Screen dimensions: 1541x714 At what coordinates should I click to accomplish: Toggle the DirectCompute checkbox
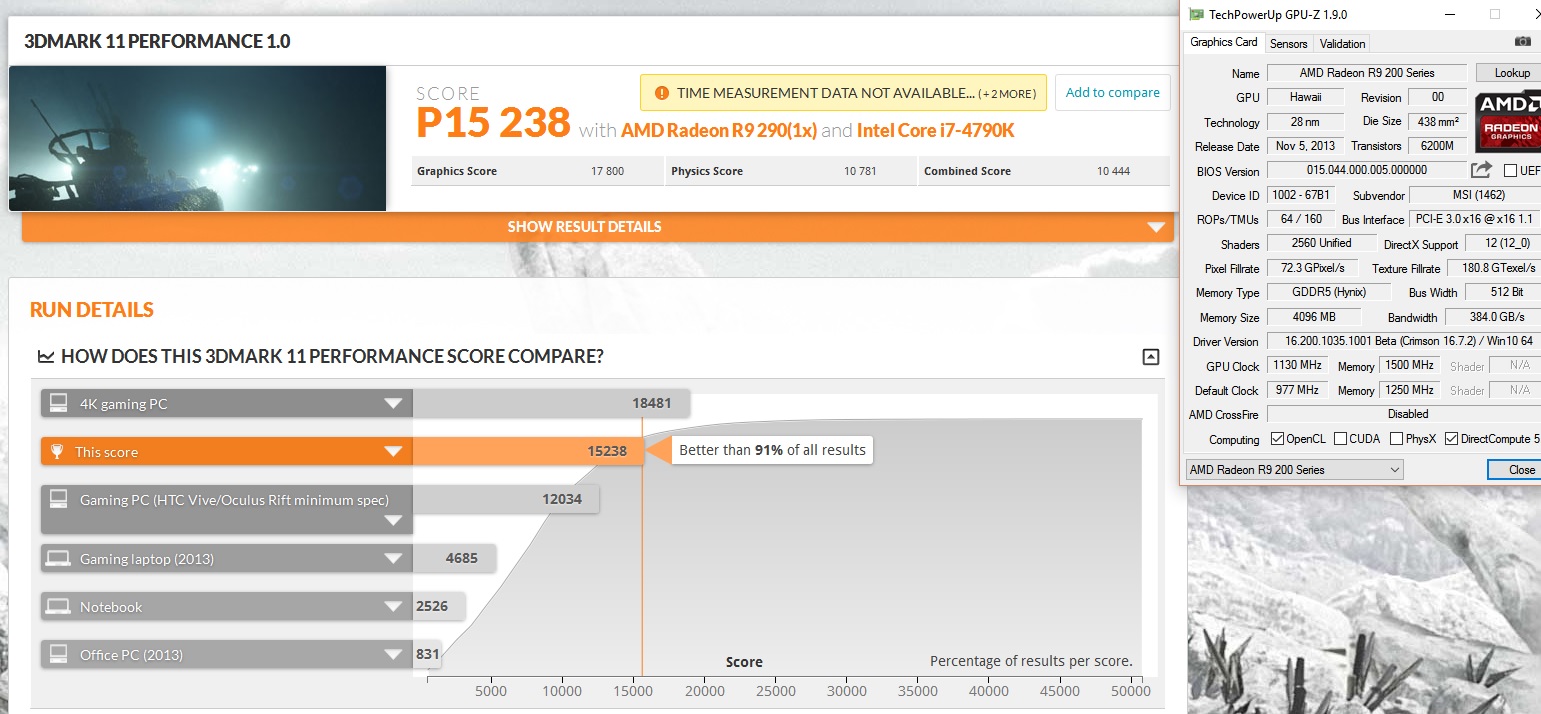tap(1451, 439)
